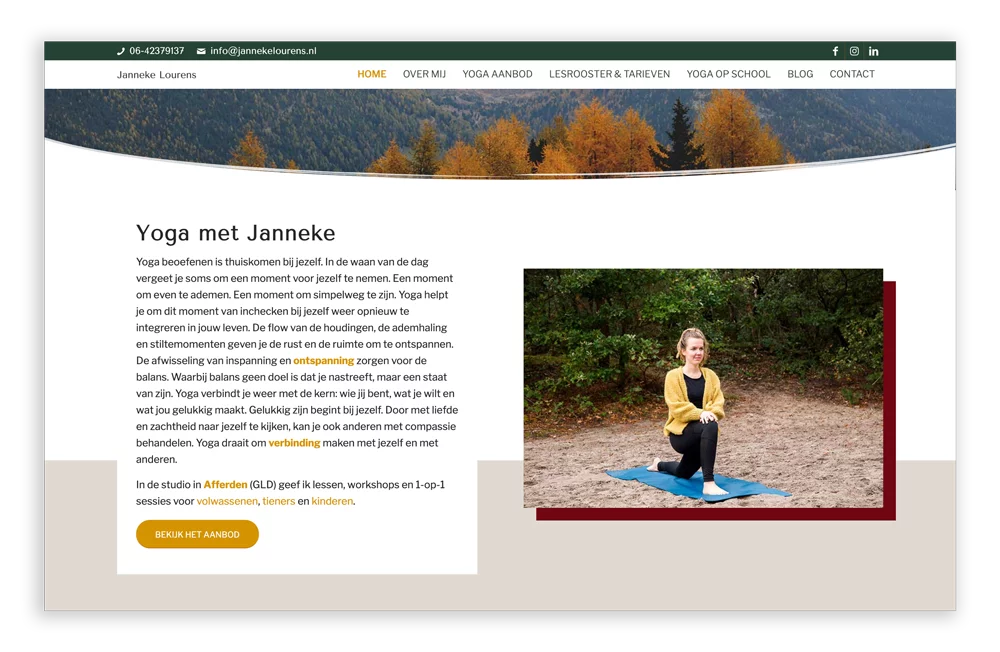Visit the BLOG page
This screenshot has width=1000, height=652.
tap(800, 74)
